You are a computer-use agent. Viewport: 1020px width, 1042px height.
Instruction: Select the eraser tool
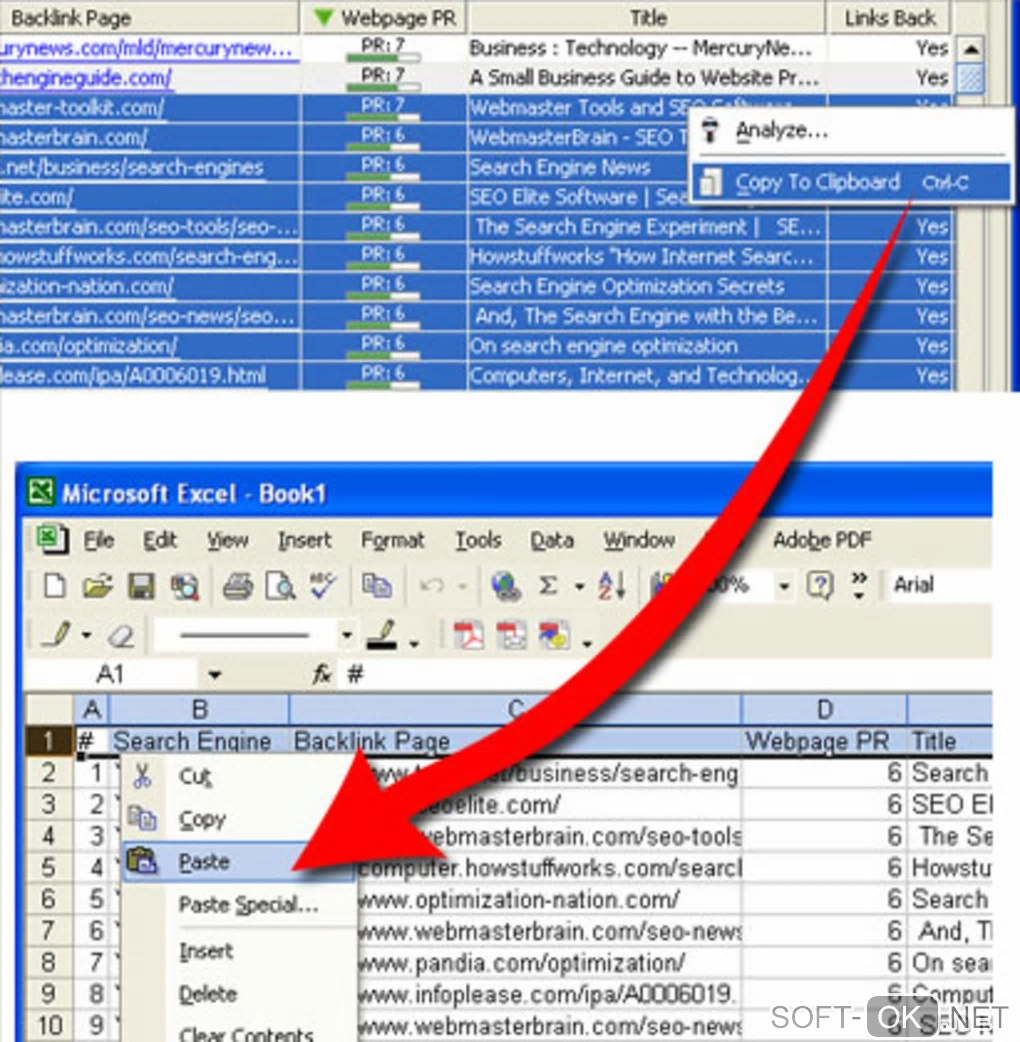pyautogui.click(x=121, y=636)
